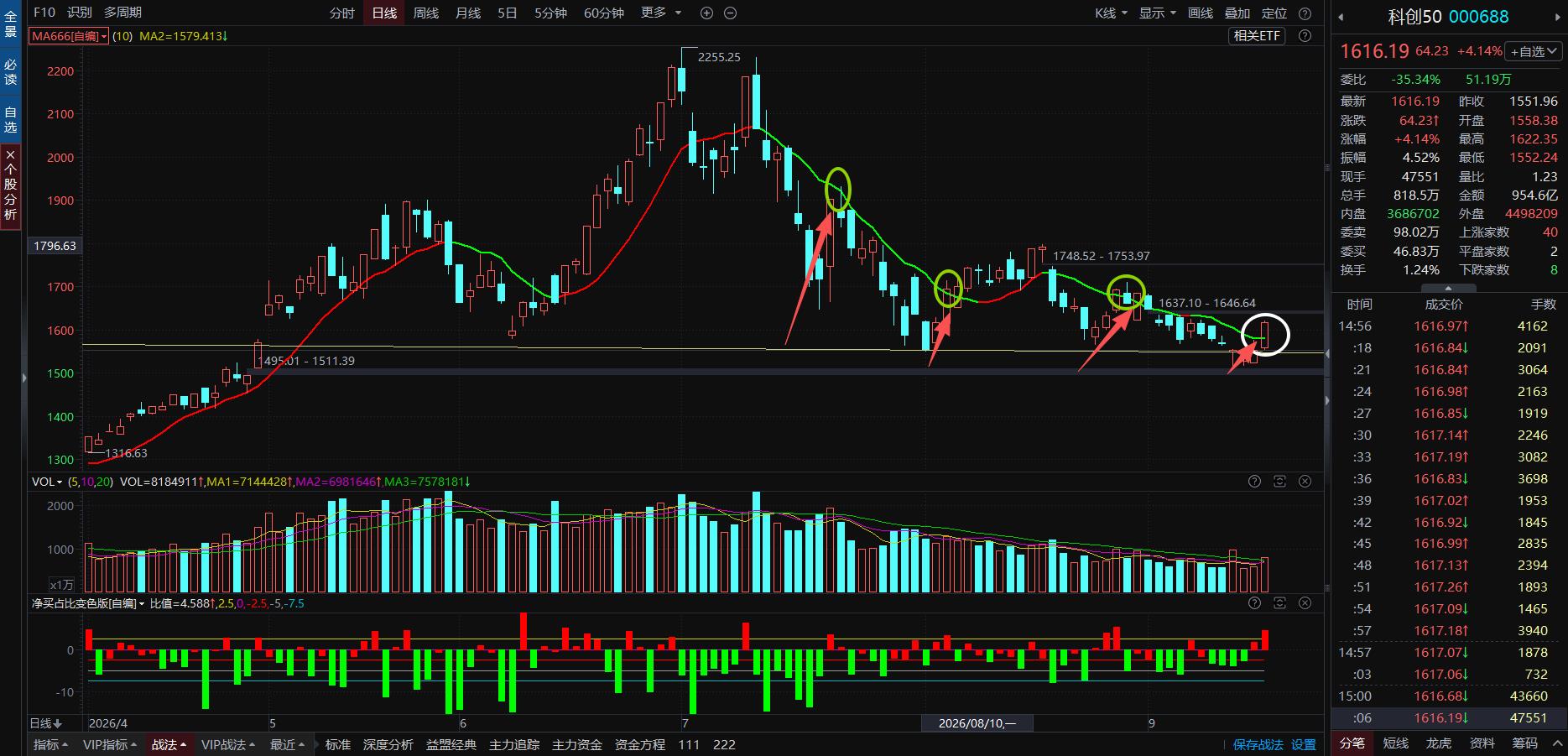Select the 111 template tab
The width and height of the screenshot is (1568, 756).
[x=689, y=745]
